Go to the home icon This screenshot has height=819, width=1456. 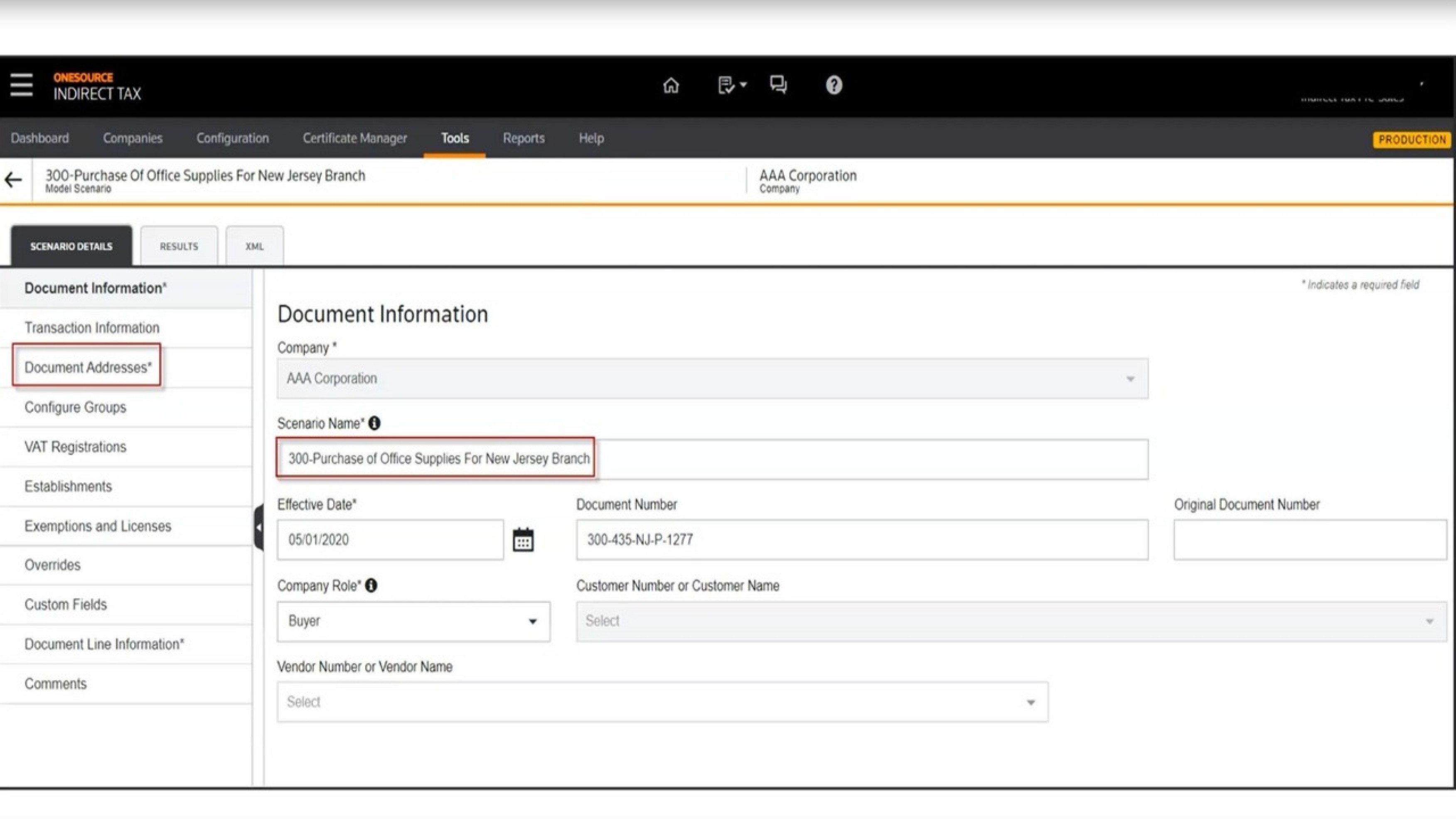point(671,85)
